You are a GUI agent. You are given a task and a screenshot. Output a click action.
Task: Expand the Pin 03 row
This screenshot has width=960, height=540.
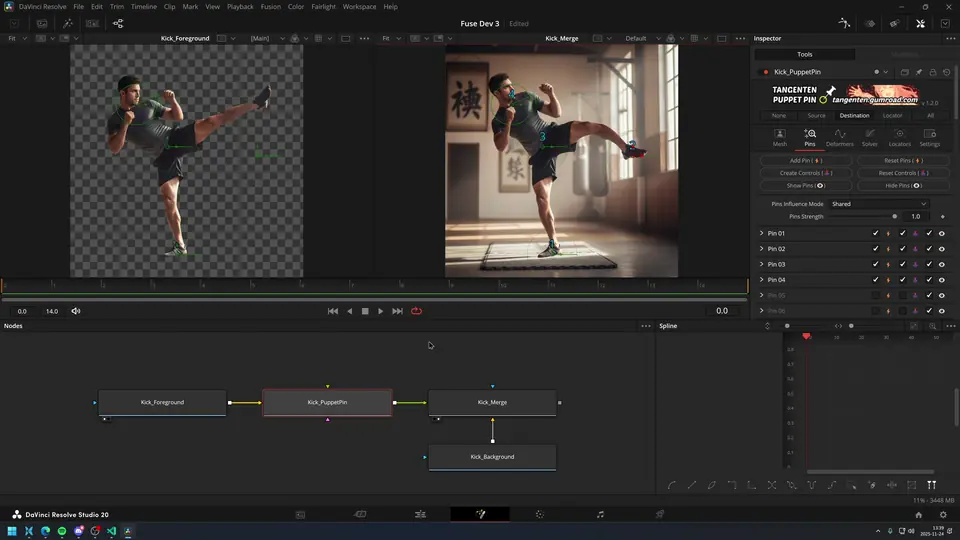click(761, 264)
